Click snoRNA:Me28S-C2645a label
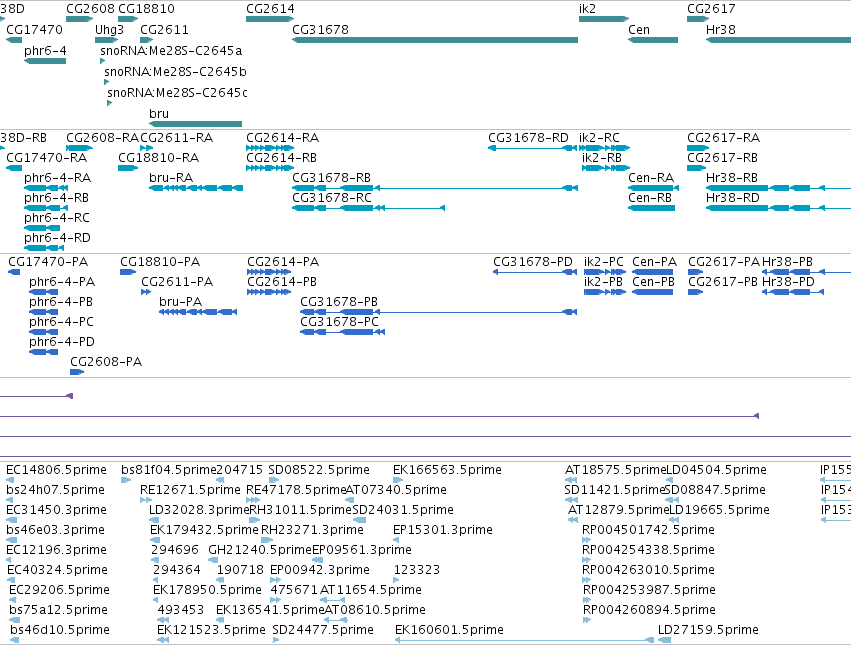 point(171,50)
